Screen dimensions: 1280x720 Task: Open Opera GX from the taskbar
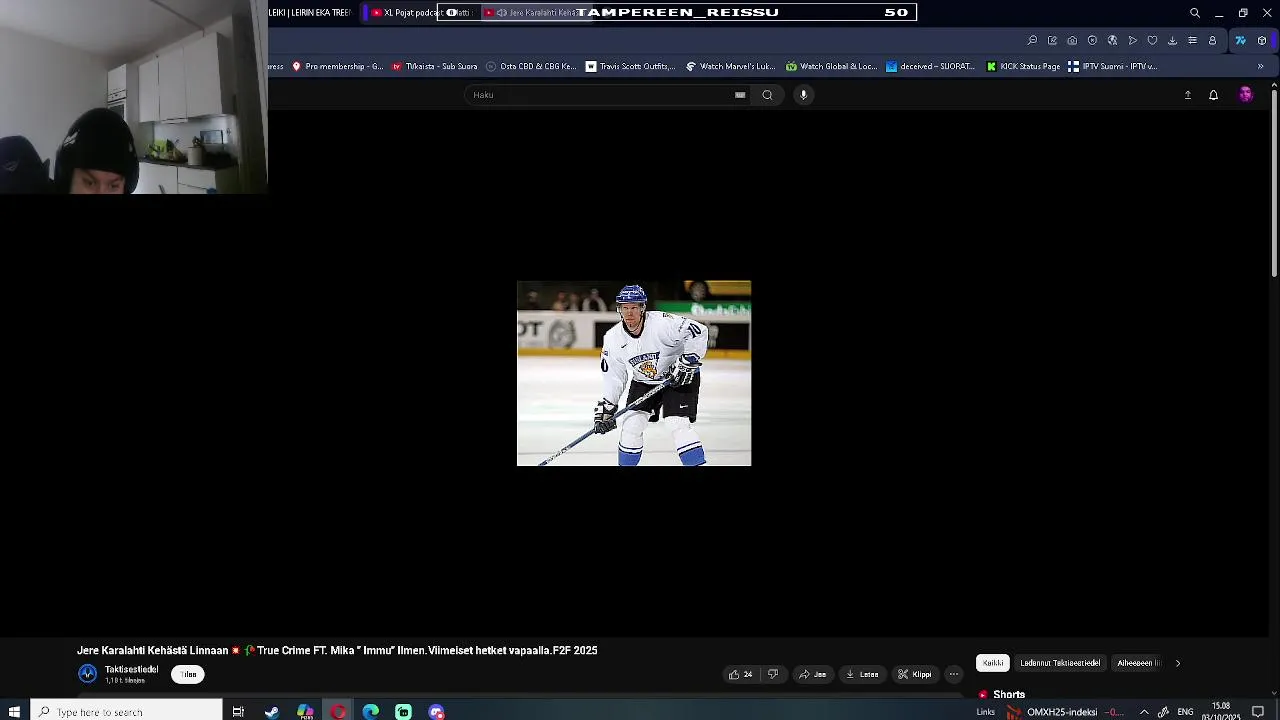click(x=338, y=712)
